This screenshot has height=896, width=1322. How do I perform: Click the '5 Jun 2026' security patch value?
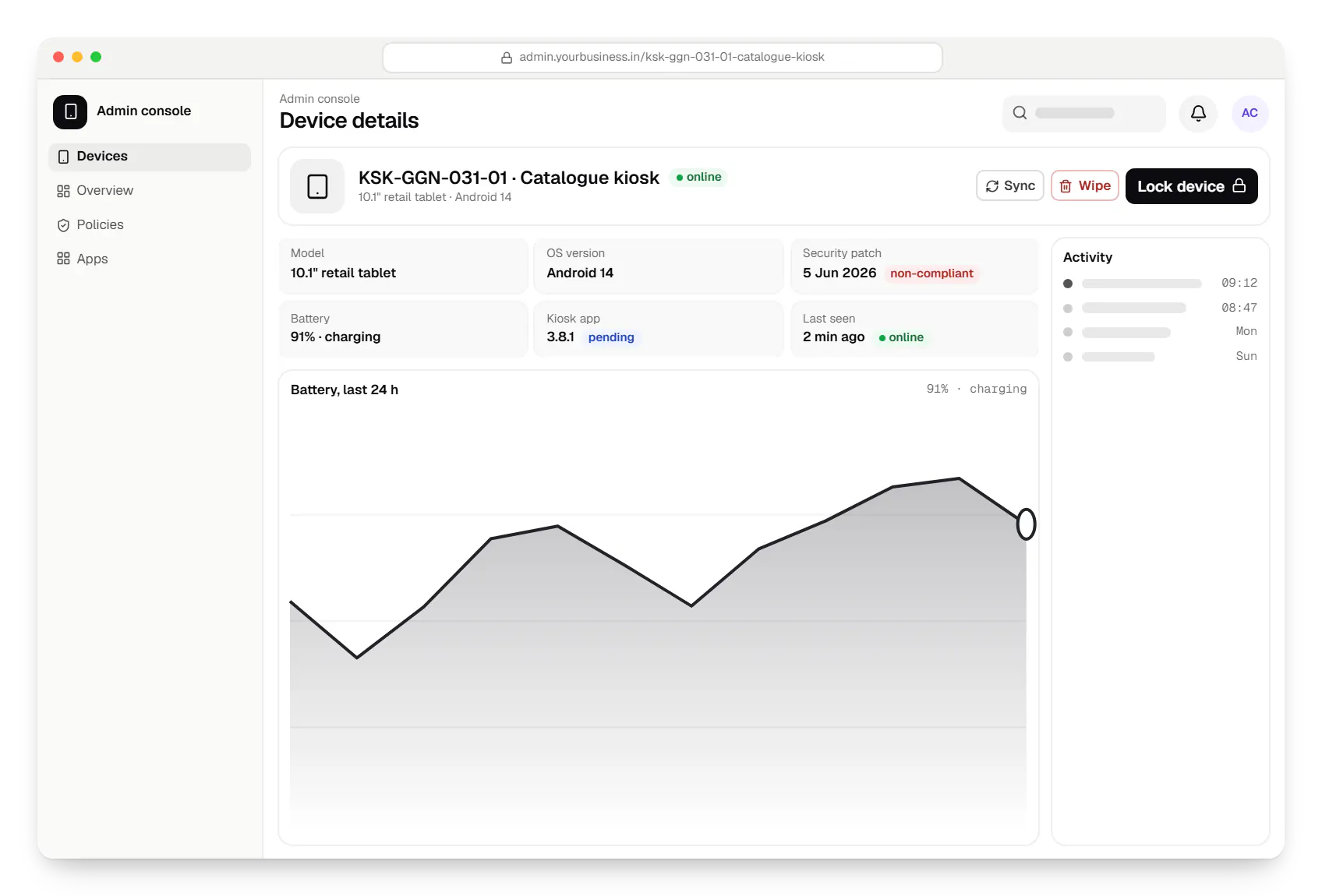click(x=840, y=273)
